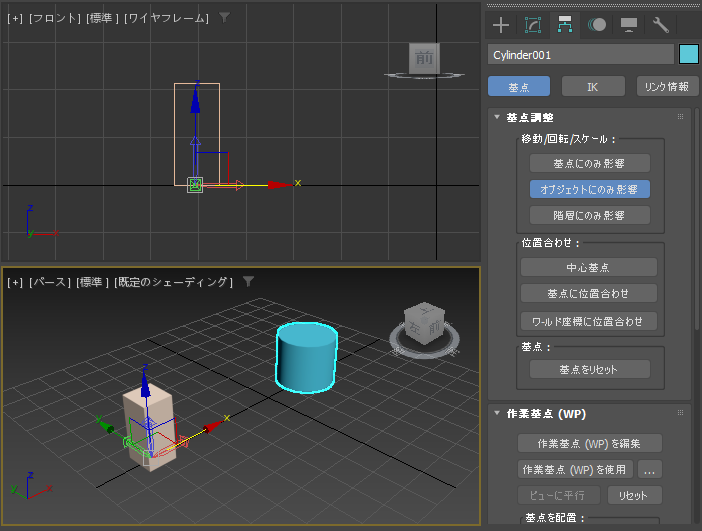The image size is (702, 531).
Task: Click 中心基点 alignment button
Action: point(589,267)
